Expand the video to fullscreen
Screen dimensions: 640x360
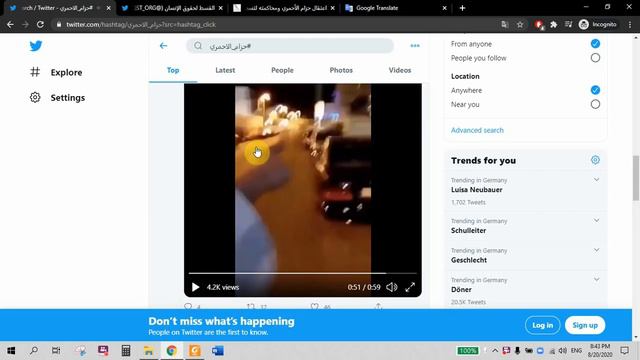[410, 287]
